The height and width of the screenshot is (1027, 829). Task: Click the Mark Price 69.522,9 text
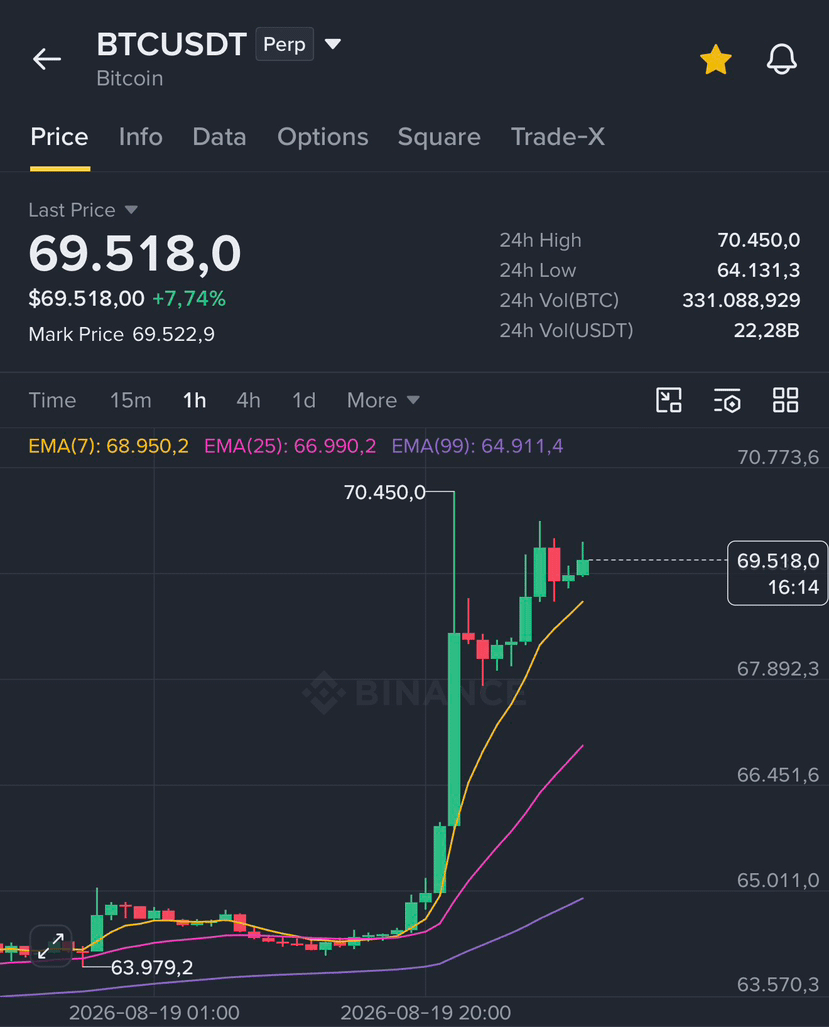click(x=122, y=335)
